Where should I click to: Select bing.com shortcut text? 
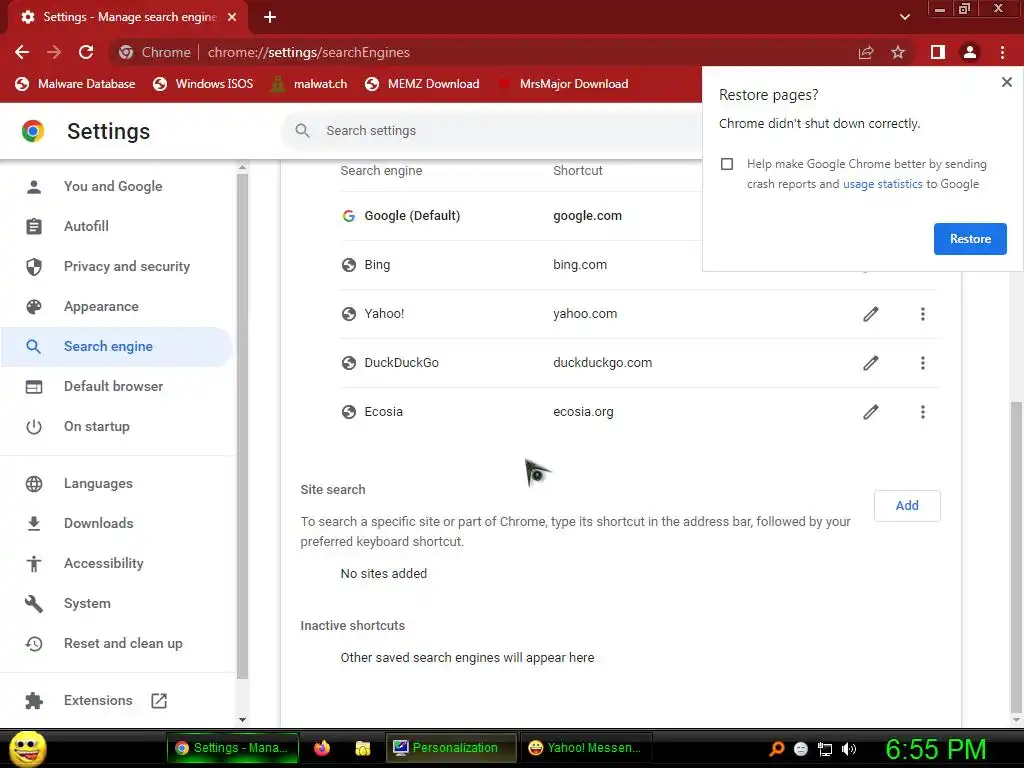(580, 265)
